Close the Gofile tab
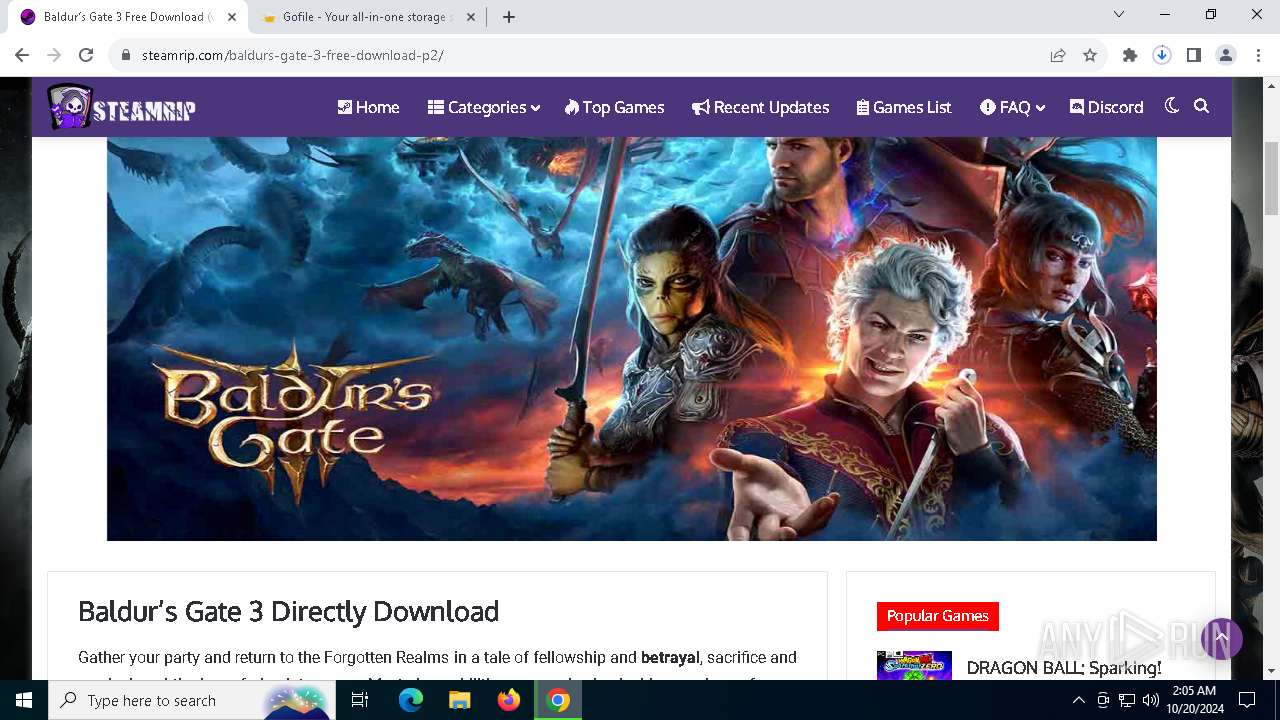Image resolution: width=1280 pixels, height=720 pixels. tap(471, 17)
